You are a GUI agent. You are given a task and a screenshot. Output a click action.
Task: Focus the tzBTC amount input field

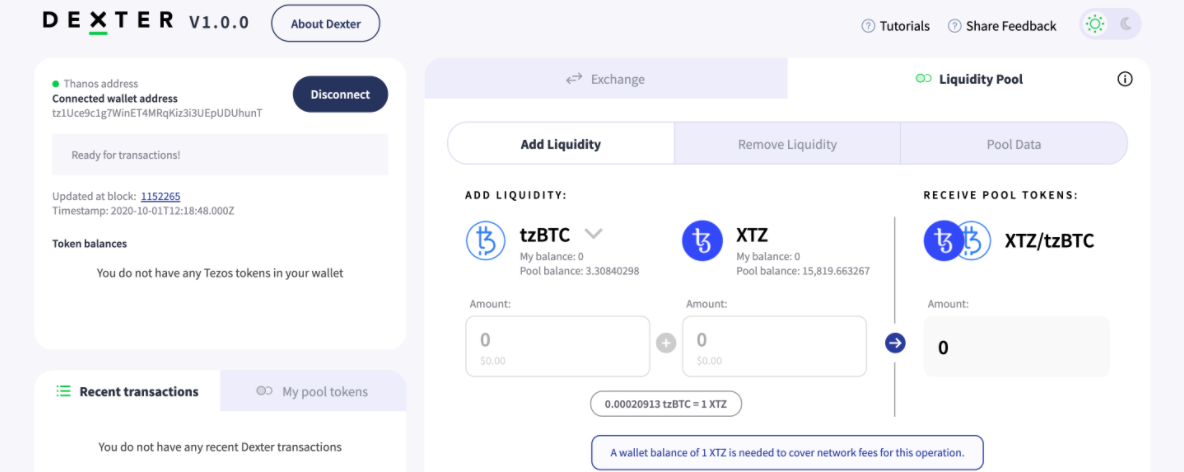coord(558,346)
